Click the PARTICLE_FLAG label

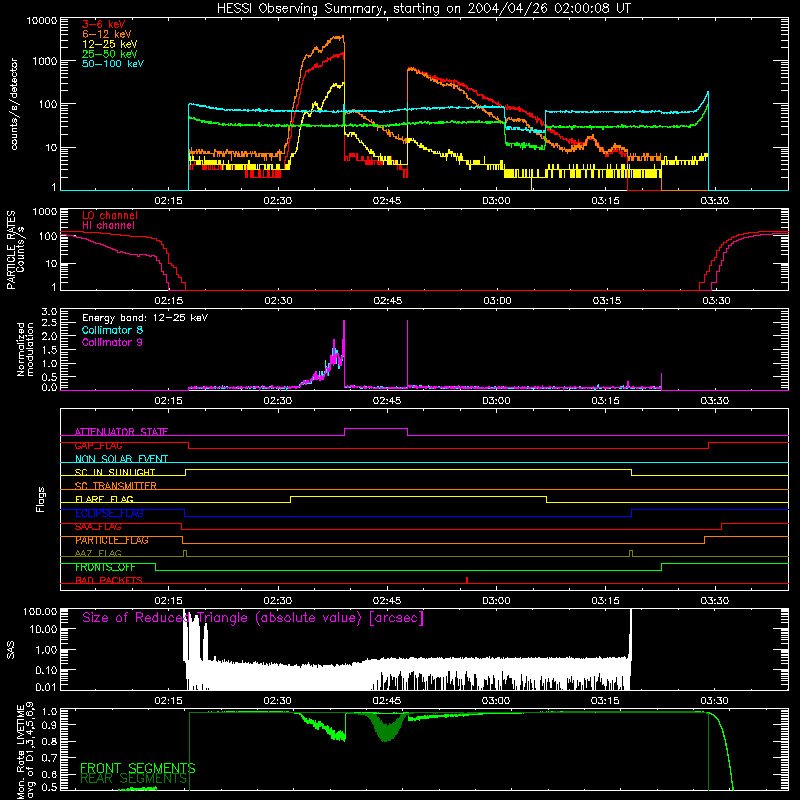112,540
